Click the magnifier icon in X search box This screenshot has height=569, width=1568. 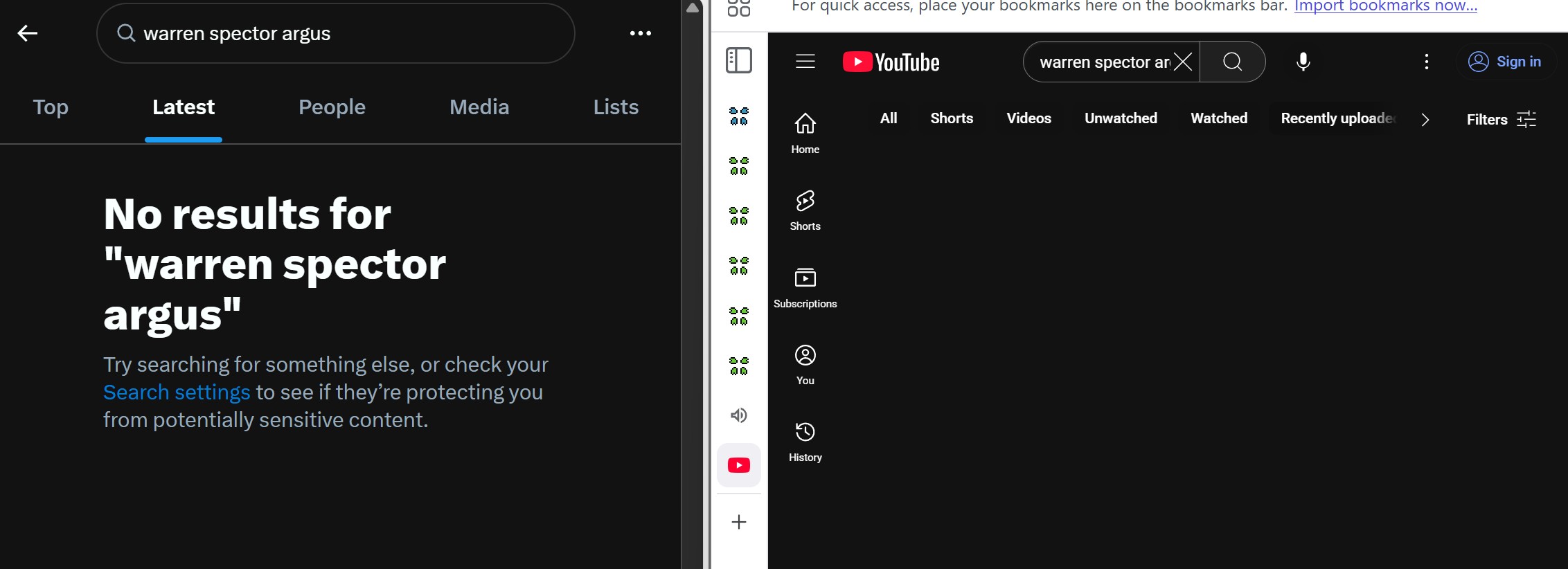pyautogui.click(x=126, y=33)
